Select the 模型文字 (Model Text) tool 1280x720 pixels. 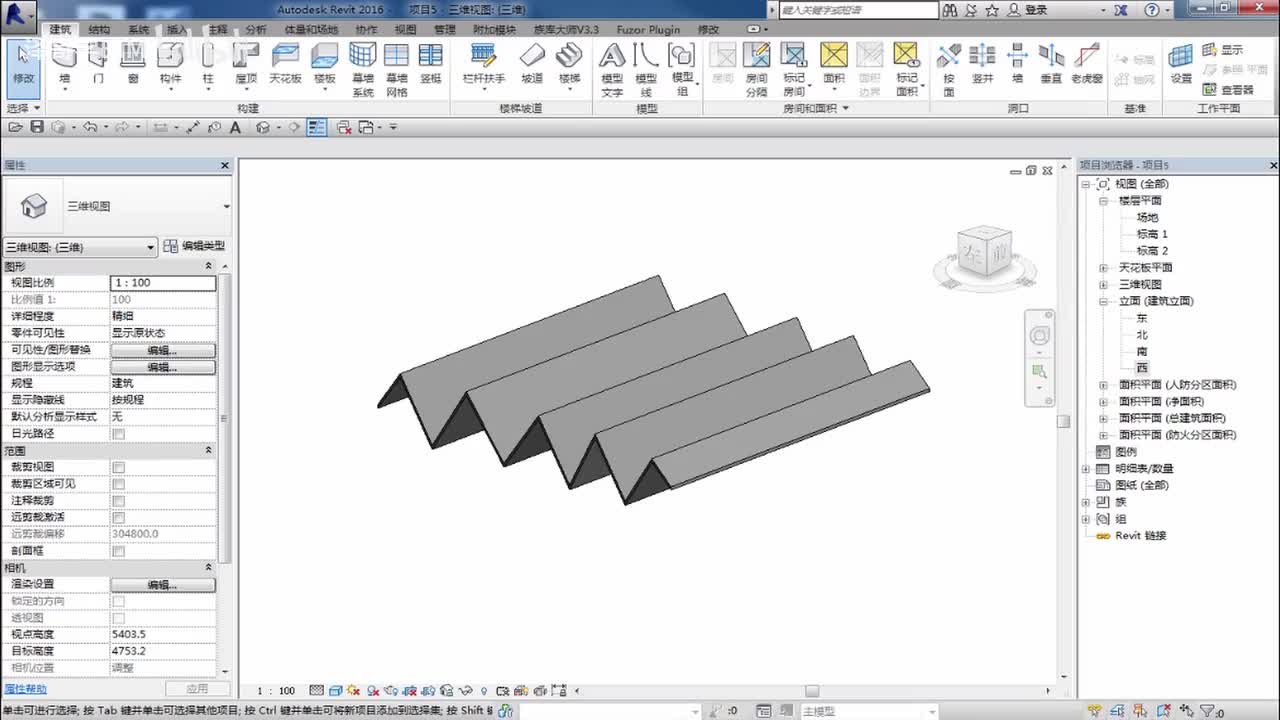[612, 70]
